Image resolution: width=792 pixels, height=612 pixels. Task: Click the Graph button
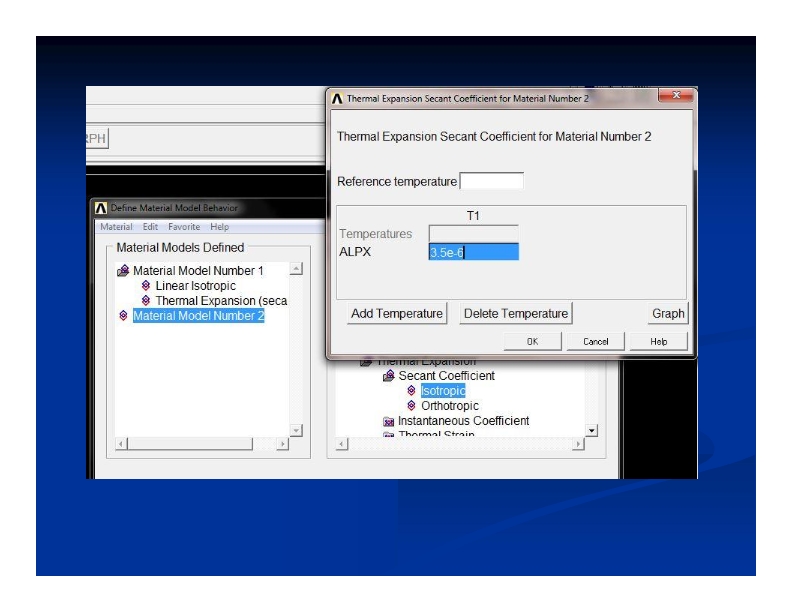668,313
